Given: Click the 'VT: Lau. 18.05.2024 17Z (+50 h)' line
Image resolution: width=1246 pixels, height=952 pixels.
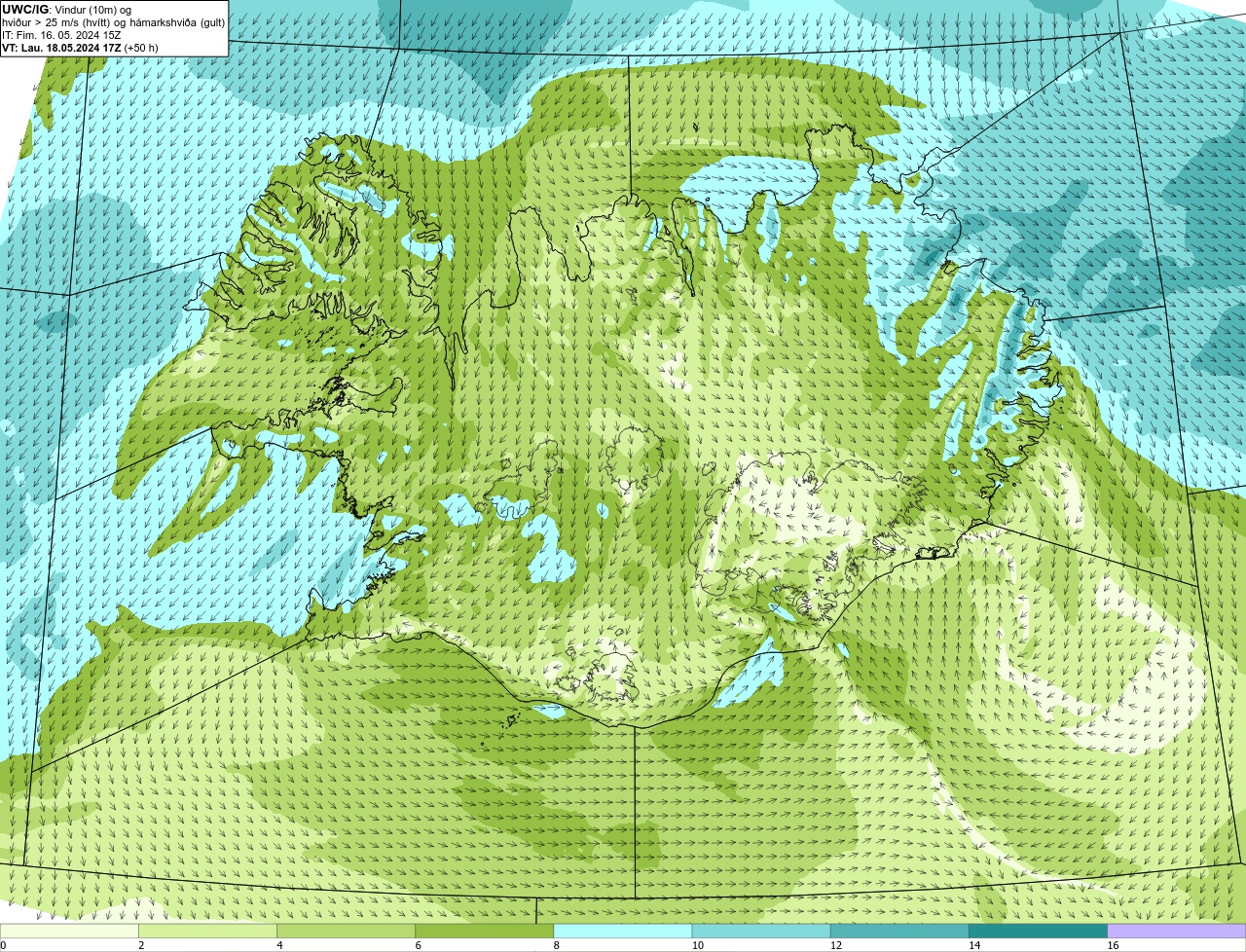Looking at the screenshot, I should pos(80,48).
